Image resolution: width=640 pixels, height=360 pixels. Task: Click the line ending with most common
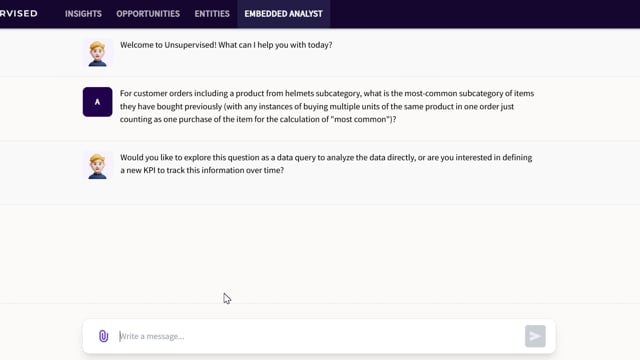pos(258,120)
